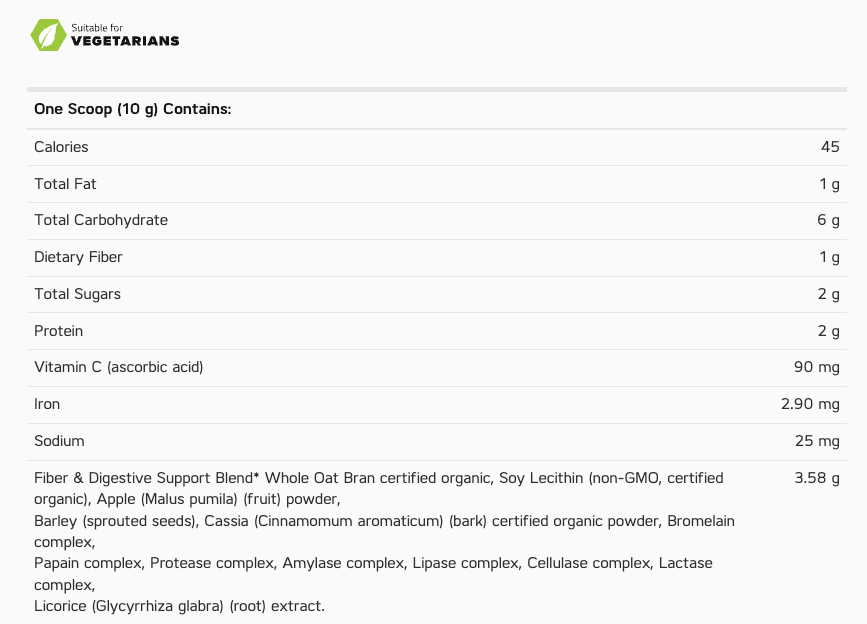Select the Dietary Fiber row label

point(78,257)
